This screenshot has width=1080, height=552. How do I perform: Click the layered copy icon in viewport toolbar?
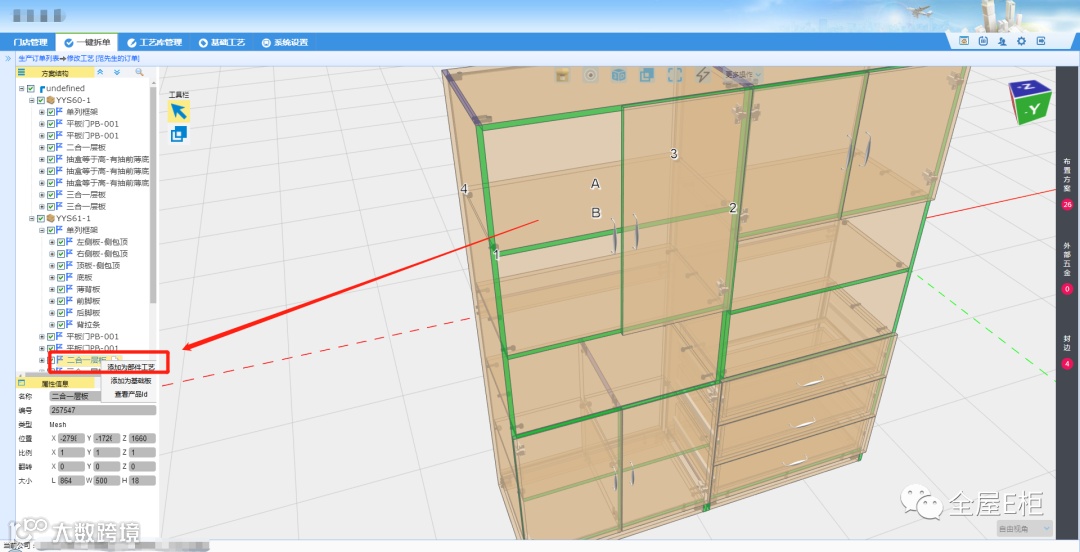click(x=646, y=75)
